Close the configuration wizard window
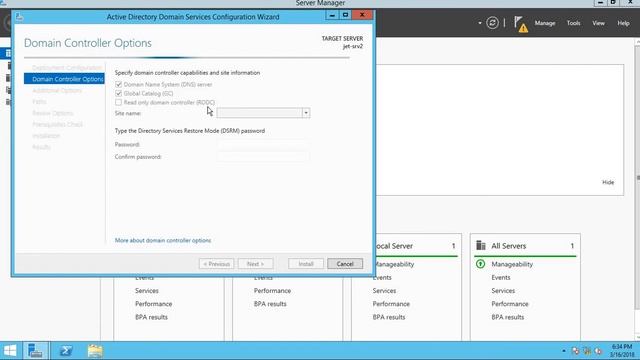640x360 pixels. tap(362, 15)
